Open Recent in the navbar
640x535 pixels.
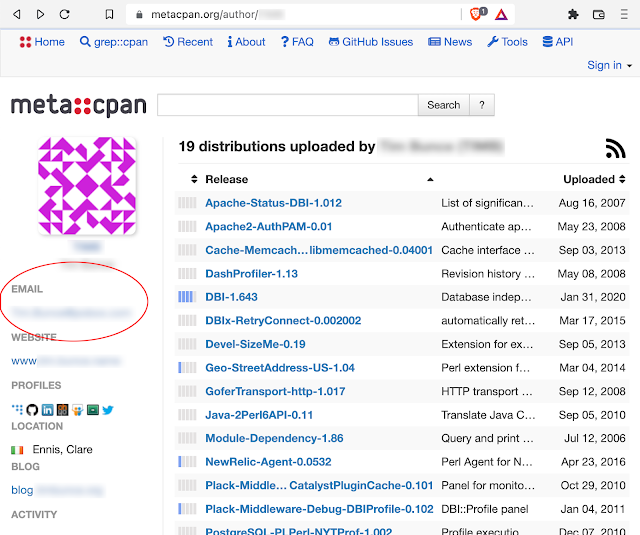[188, 42]
